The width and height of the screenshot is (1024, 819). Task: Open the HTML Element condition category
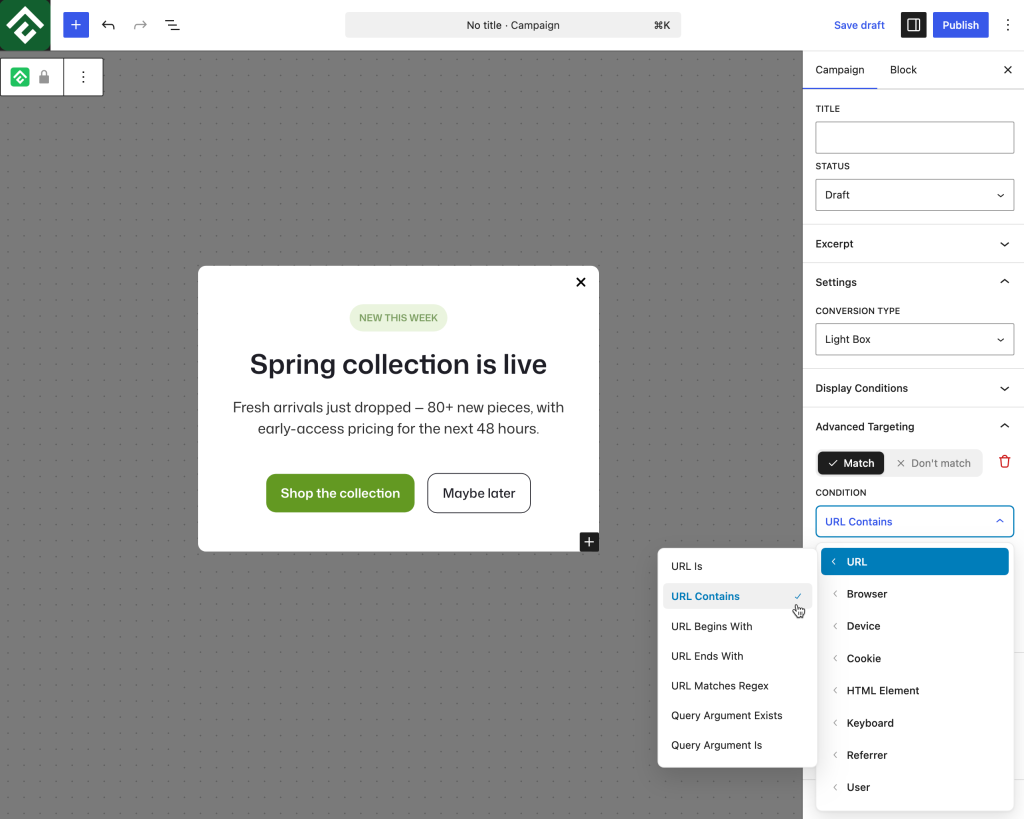point(914,690)
